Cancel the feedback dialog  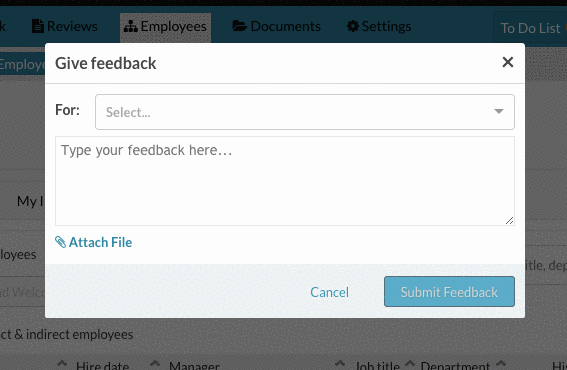(x=329, y=292)
